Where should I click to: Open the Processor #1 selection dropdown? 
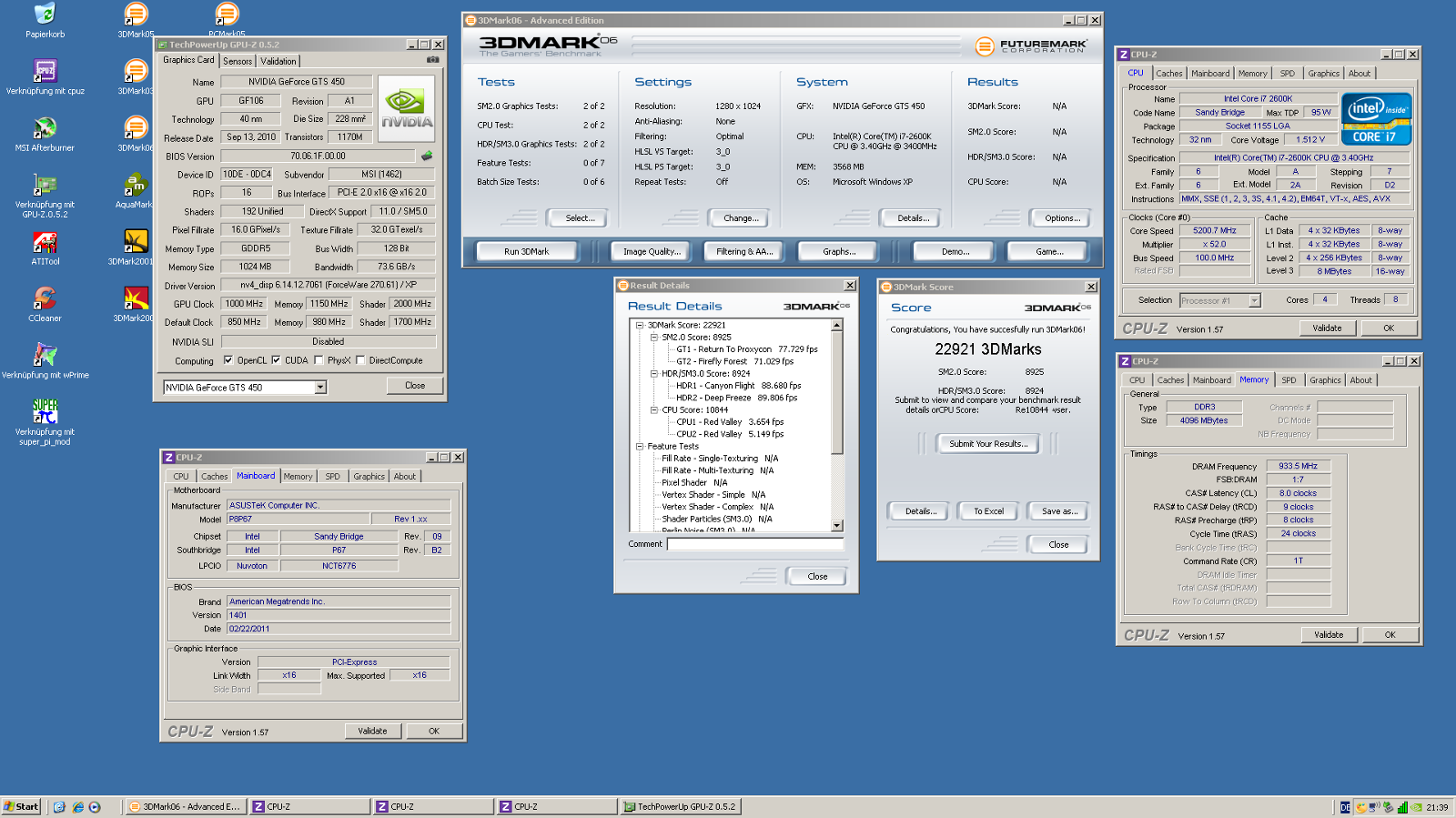click(x=1255, y=300)
